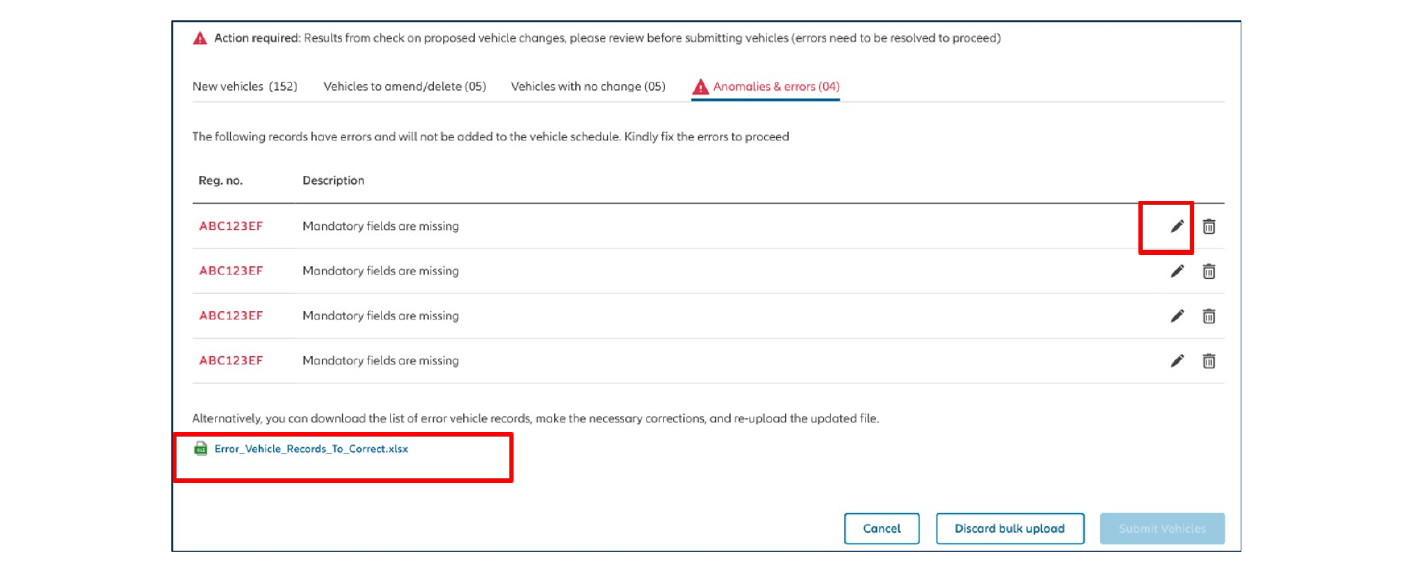Open the New vehicles (152) tab
The height and width of the screenshot is (561, 1414).
tap(245, 87)
